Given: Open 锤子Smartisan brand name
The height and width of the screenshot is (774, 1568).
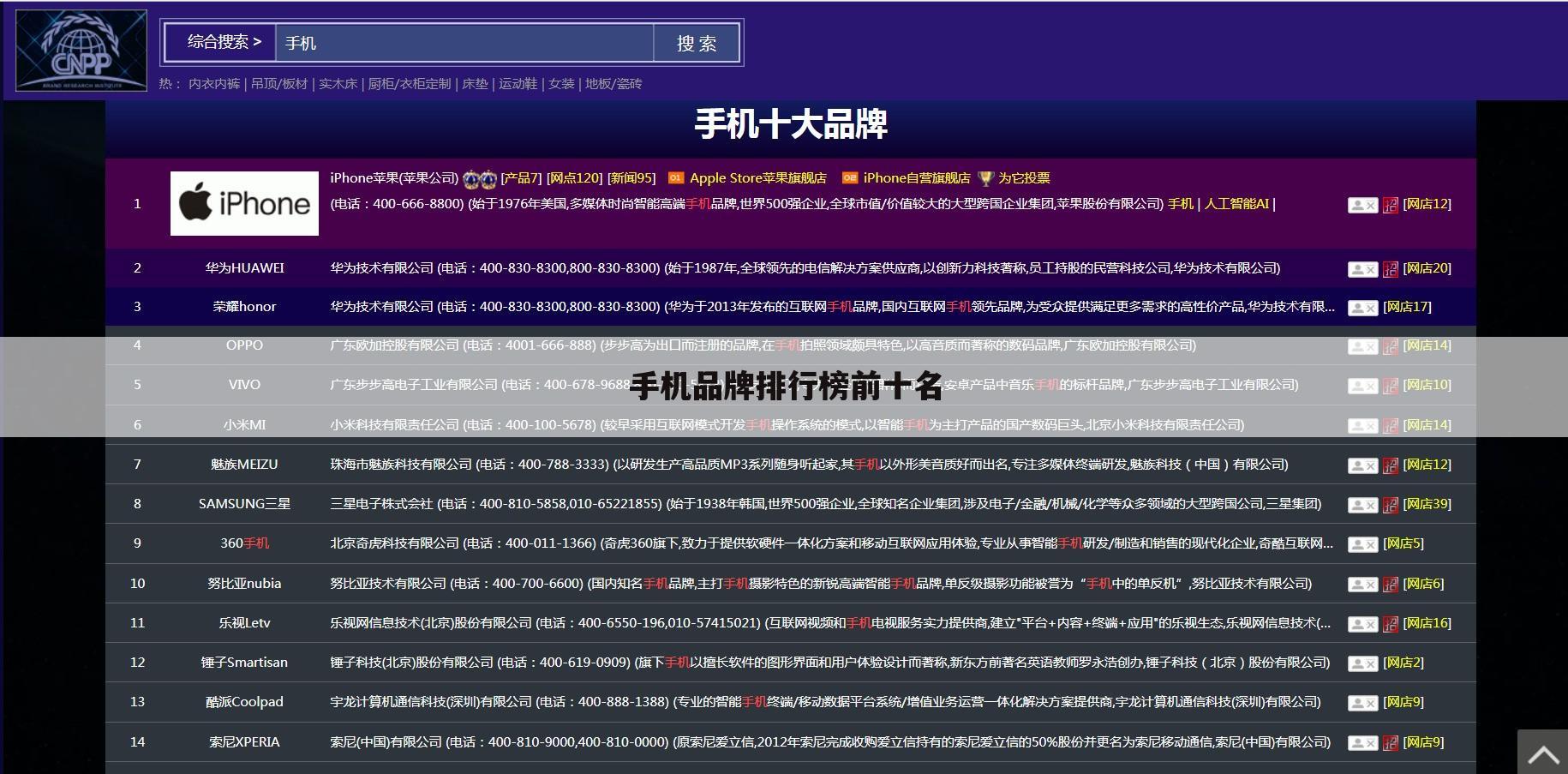Looking at the screenshot, I should [x=244, y=663].
